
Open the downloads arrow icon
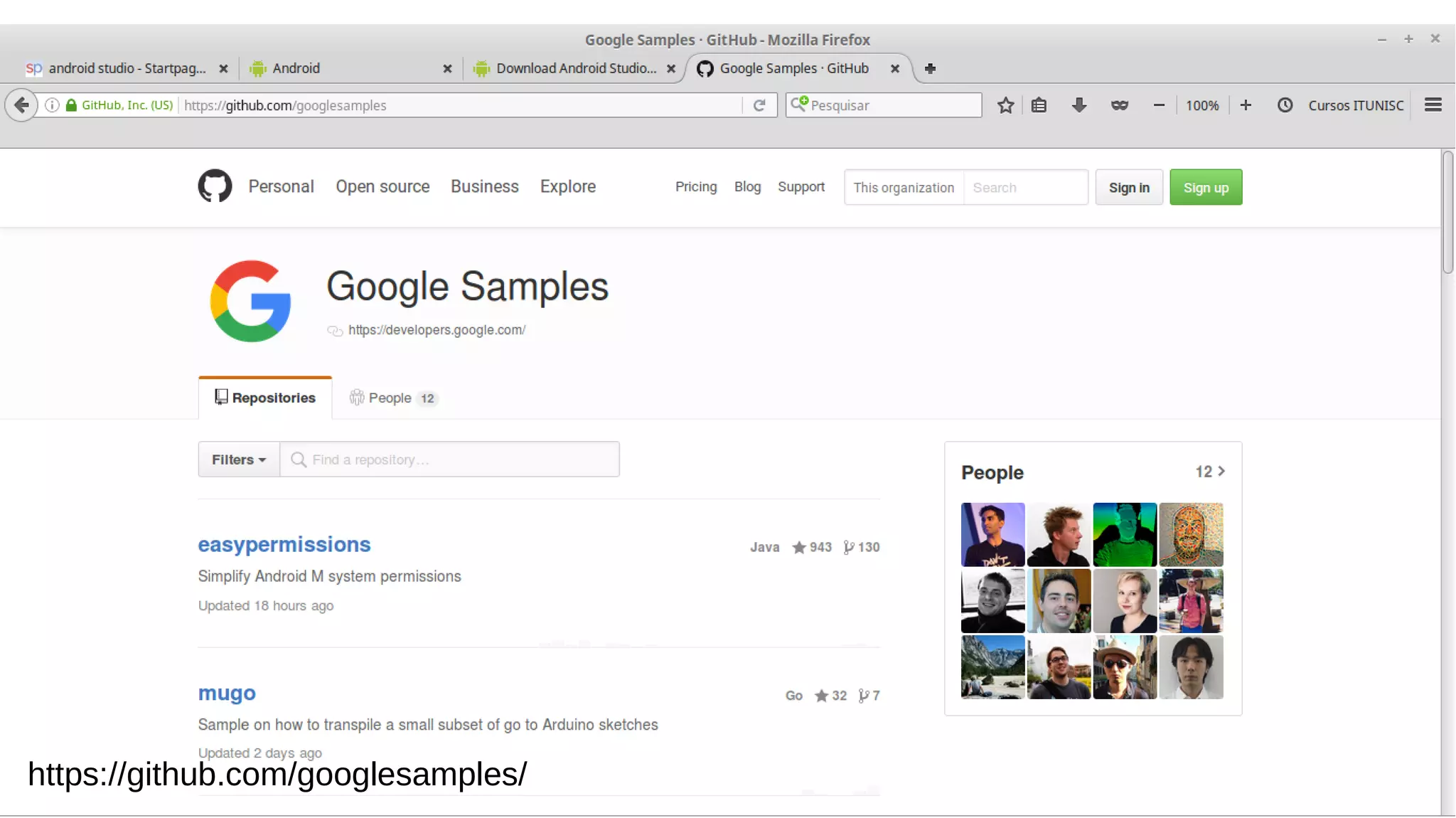coord(1078,105)
